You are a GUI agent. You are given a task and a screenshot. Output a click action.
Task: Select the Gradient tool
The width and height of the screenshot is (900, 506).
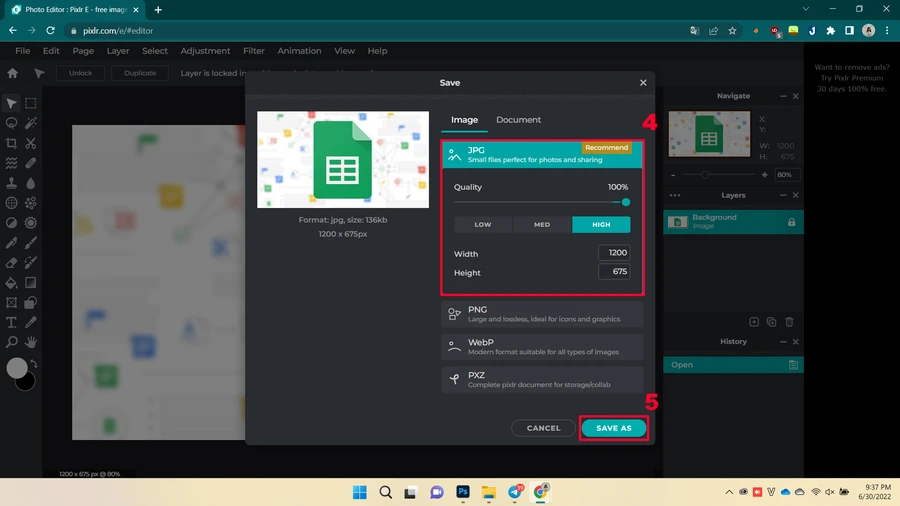pos(30,283)
